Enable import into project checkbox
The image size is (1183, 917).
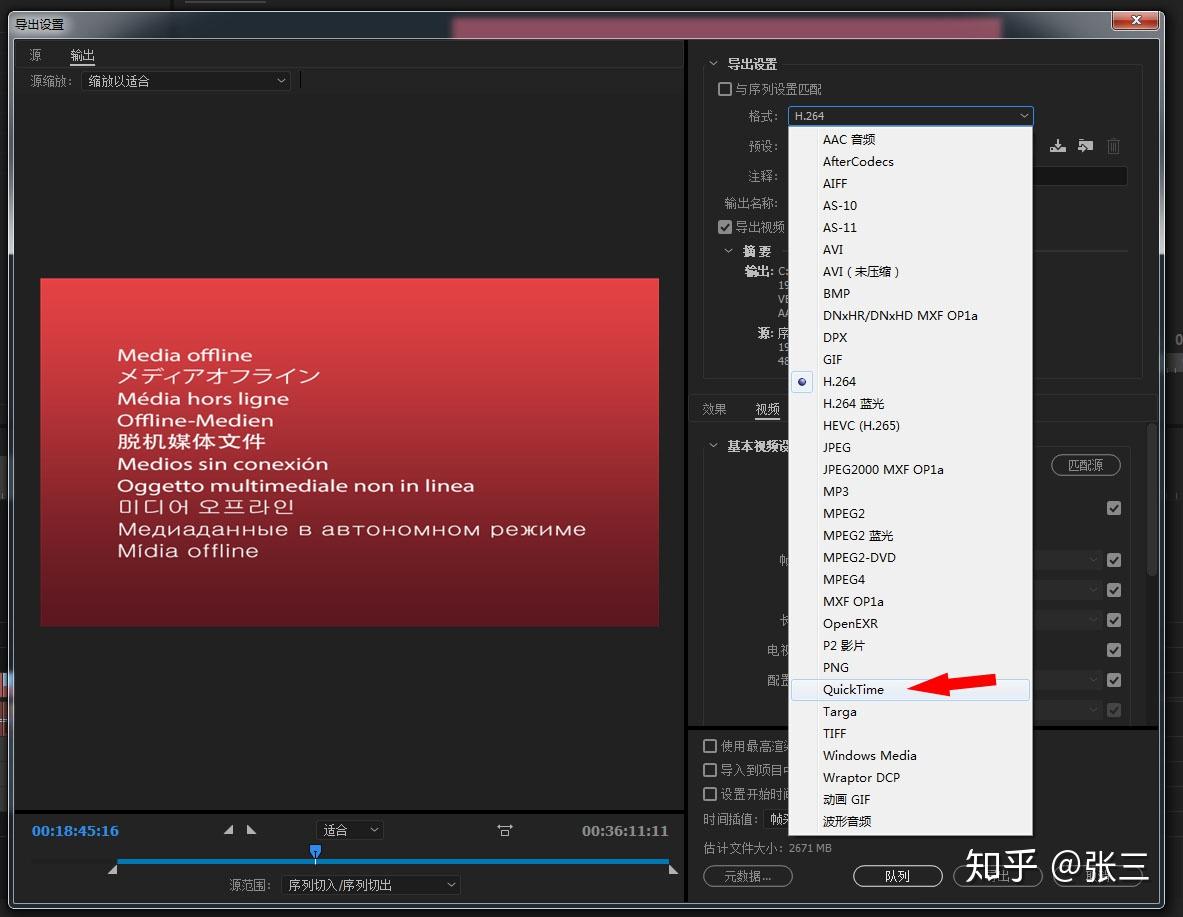pyautogui.click(x=710, y=770)
